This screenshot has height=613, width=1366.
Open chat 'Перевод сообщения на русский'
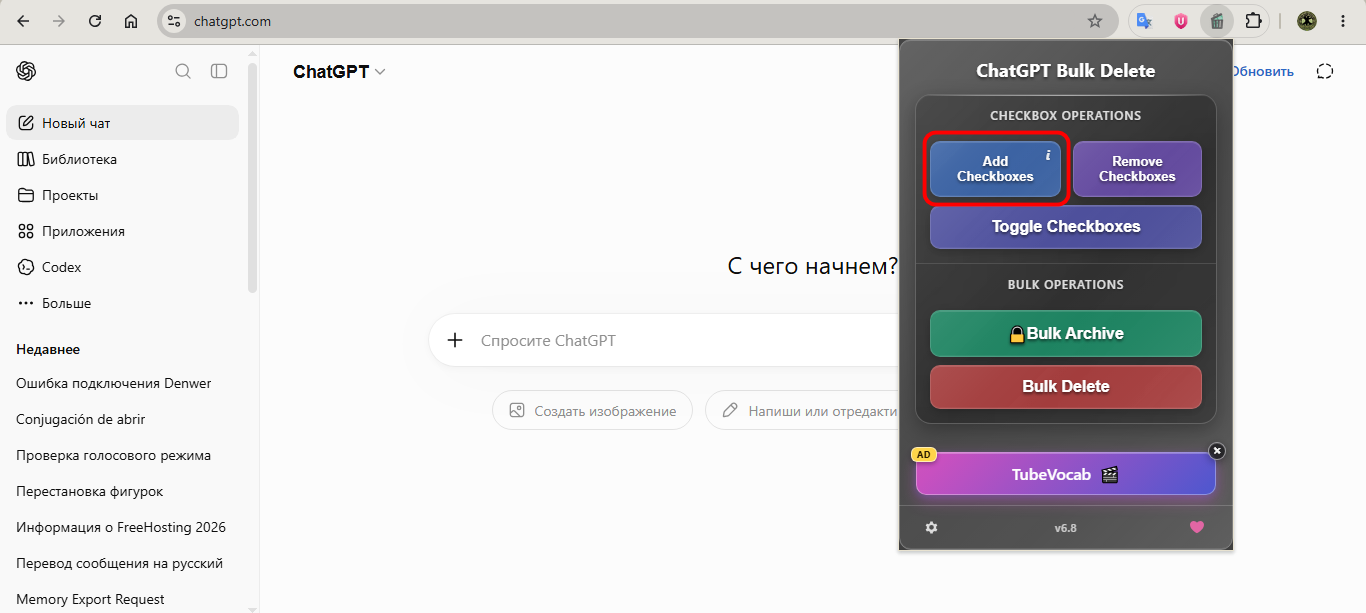point(122,563)
